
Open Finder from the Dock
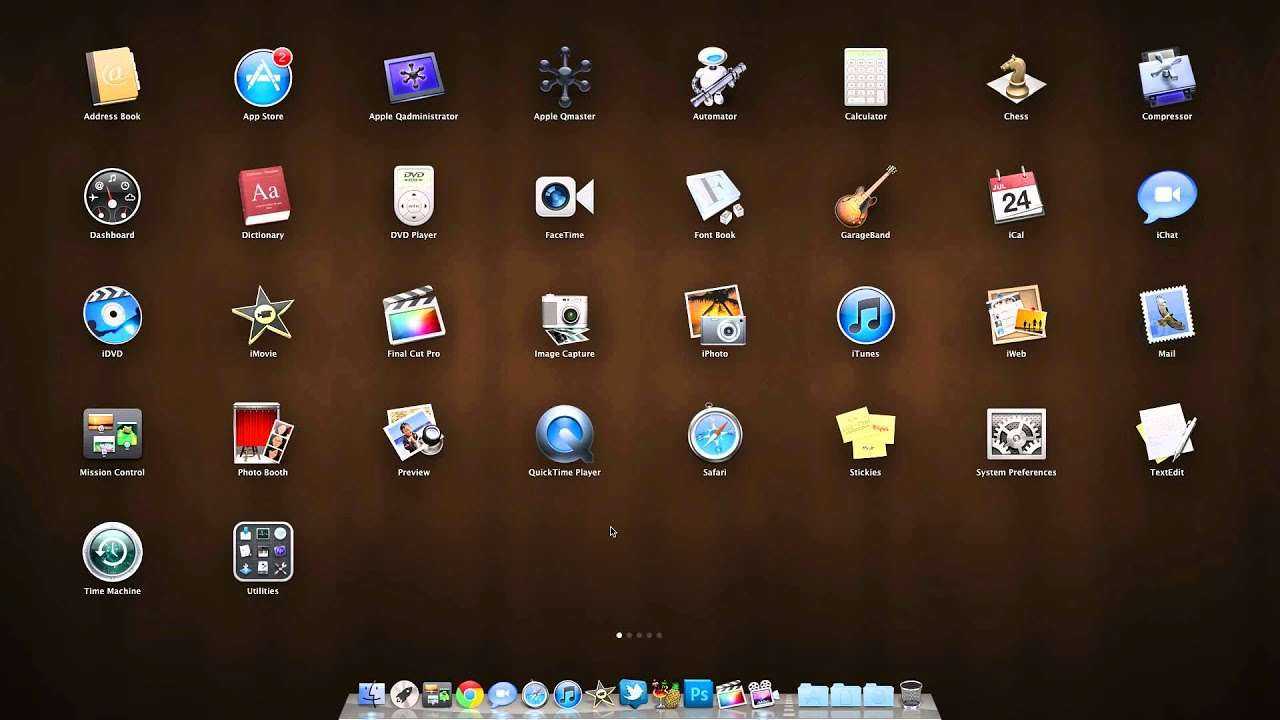click(x=371, y=694)
